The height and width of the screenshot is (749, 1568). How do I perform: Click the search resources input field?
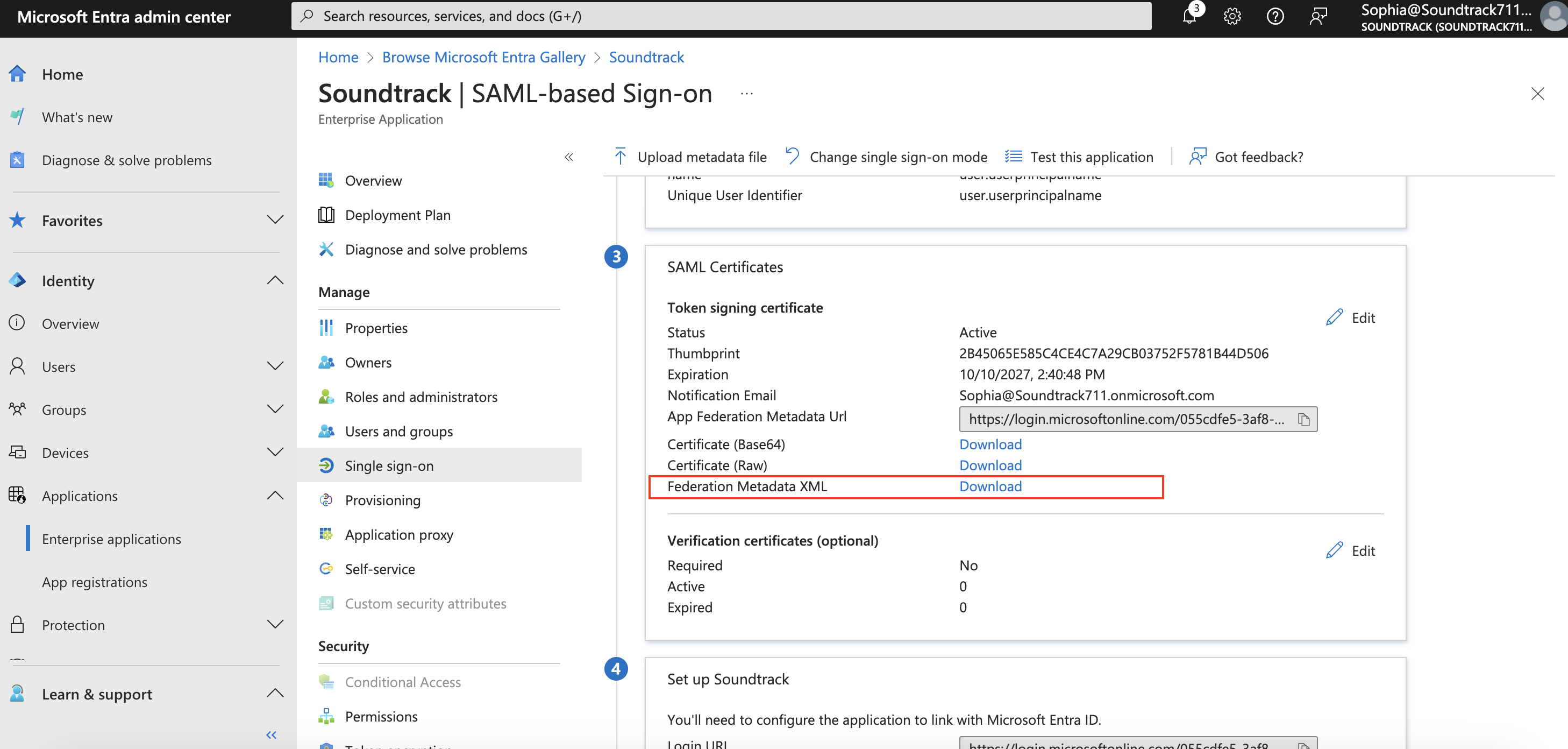721,16
